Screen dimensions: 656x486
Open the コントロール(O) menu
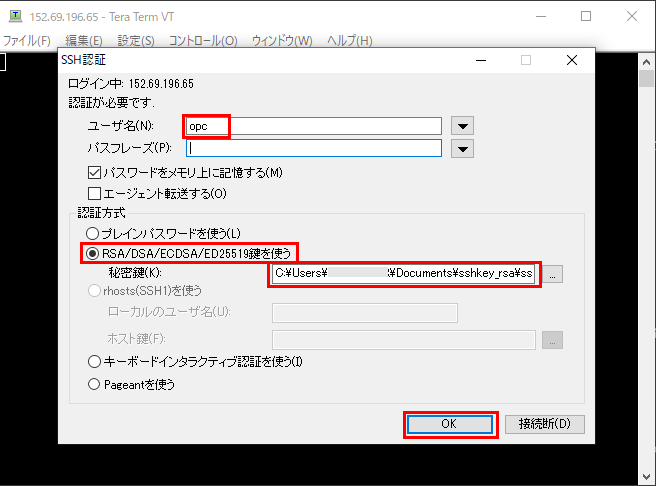pos(203,41)
